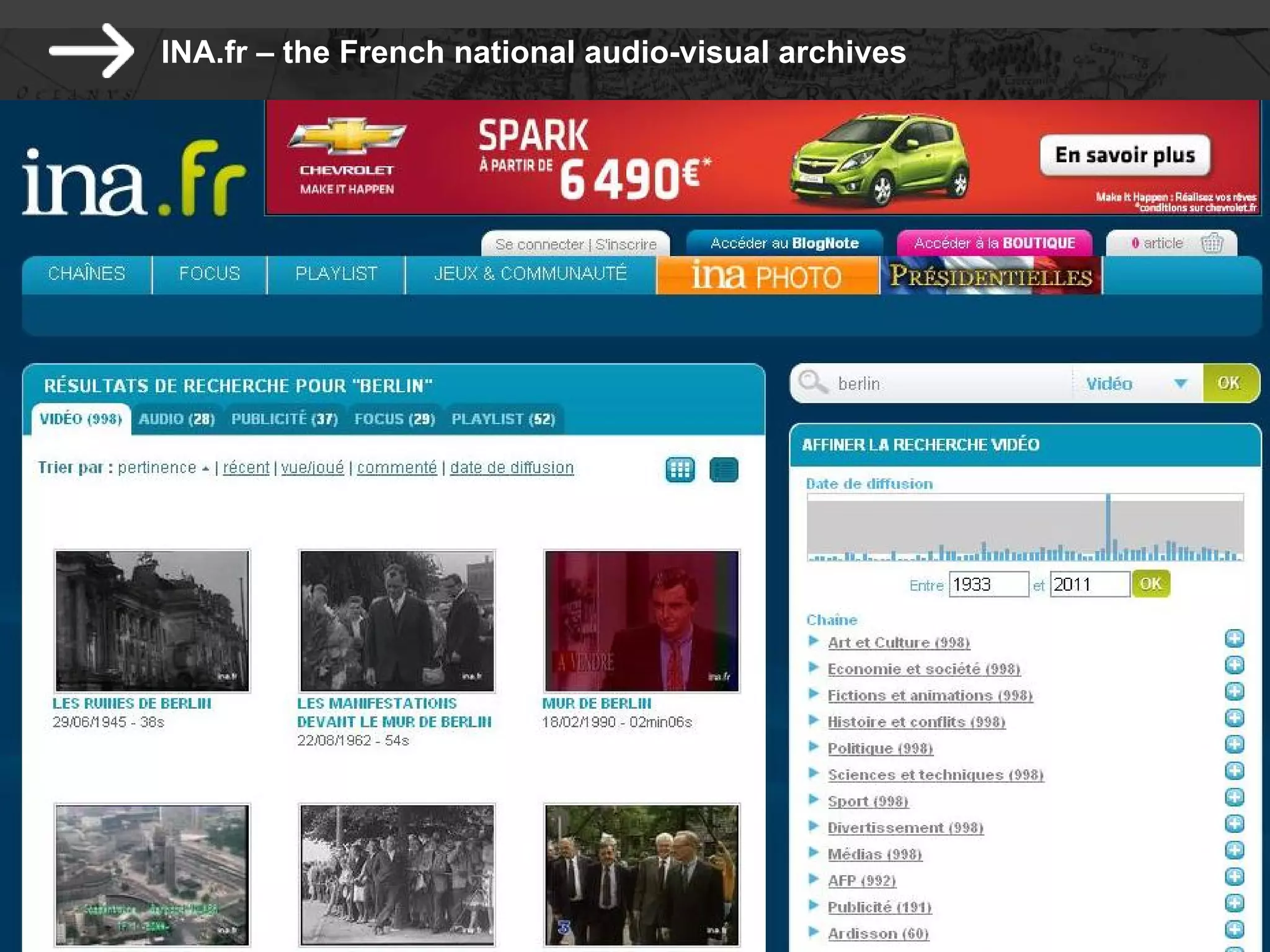
Task: Switch results to list view icon
Action: coord(724,470)
